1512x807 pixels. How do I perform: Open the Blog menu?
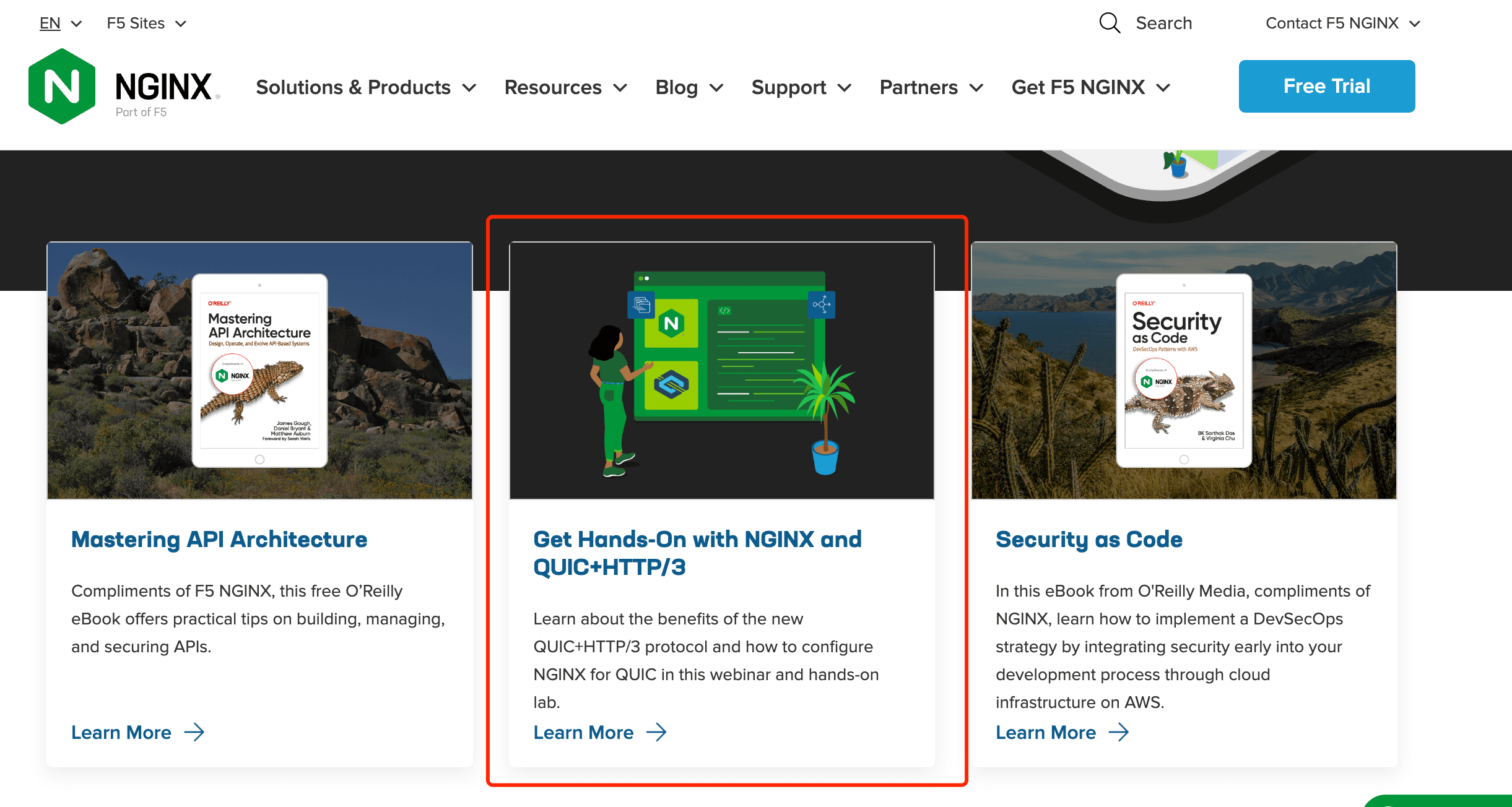[x=689, y=87]
